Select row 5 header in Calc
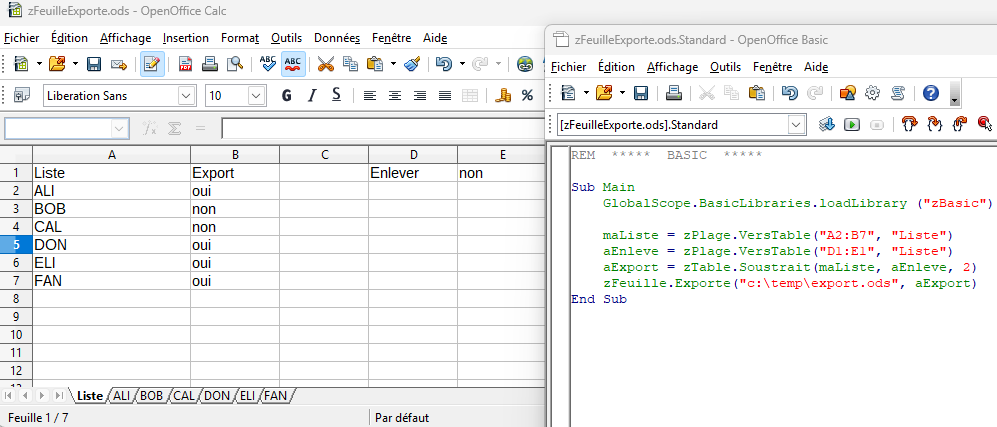Viewport: 997px width, 427px height. click(x=16, y=245)
